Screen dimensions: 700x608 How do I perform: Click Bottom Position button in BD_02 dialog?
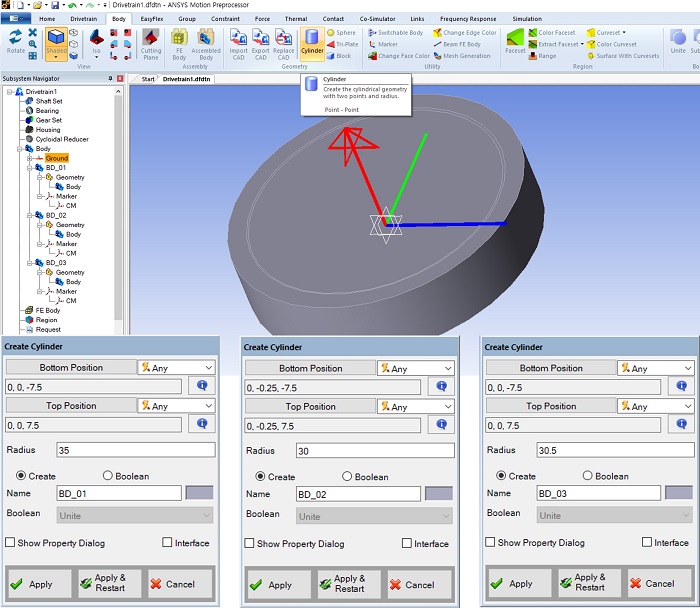310,368
